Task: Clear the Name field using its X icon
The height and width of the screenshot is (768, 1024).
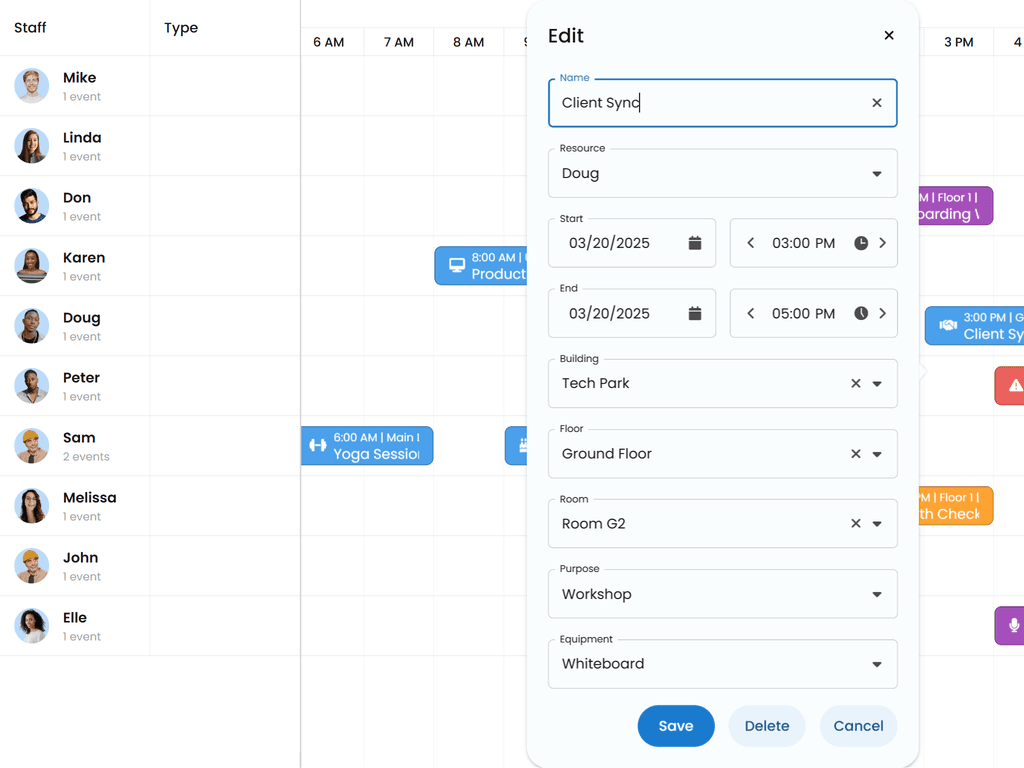Action: [x=876, y=103]
